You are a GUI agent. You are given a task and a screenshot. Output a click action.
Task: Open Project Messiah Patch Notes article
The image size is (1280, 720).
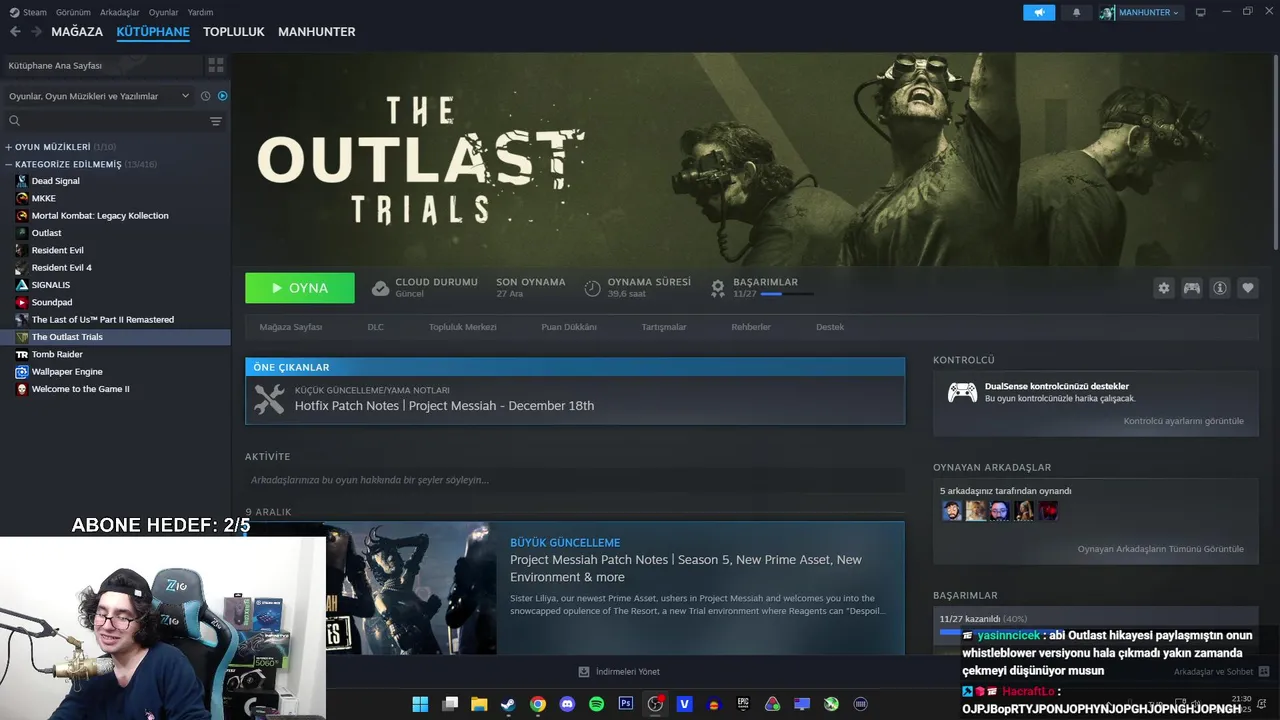pos(686,568)
